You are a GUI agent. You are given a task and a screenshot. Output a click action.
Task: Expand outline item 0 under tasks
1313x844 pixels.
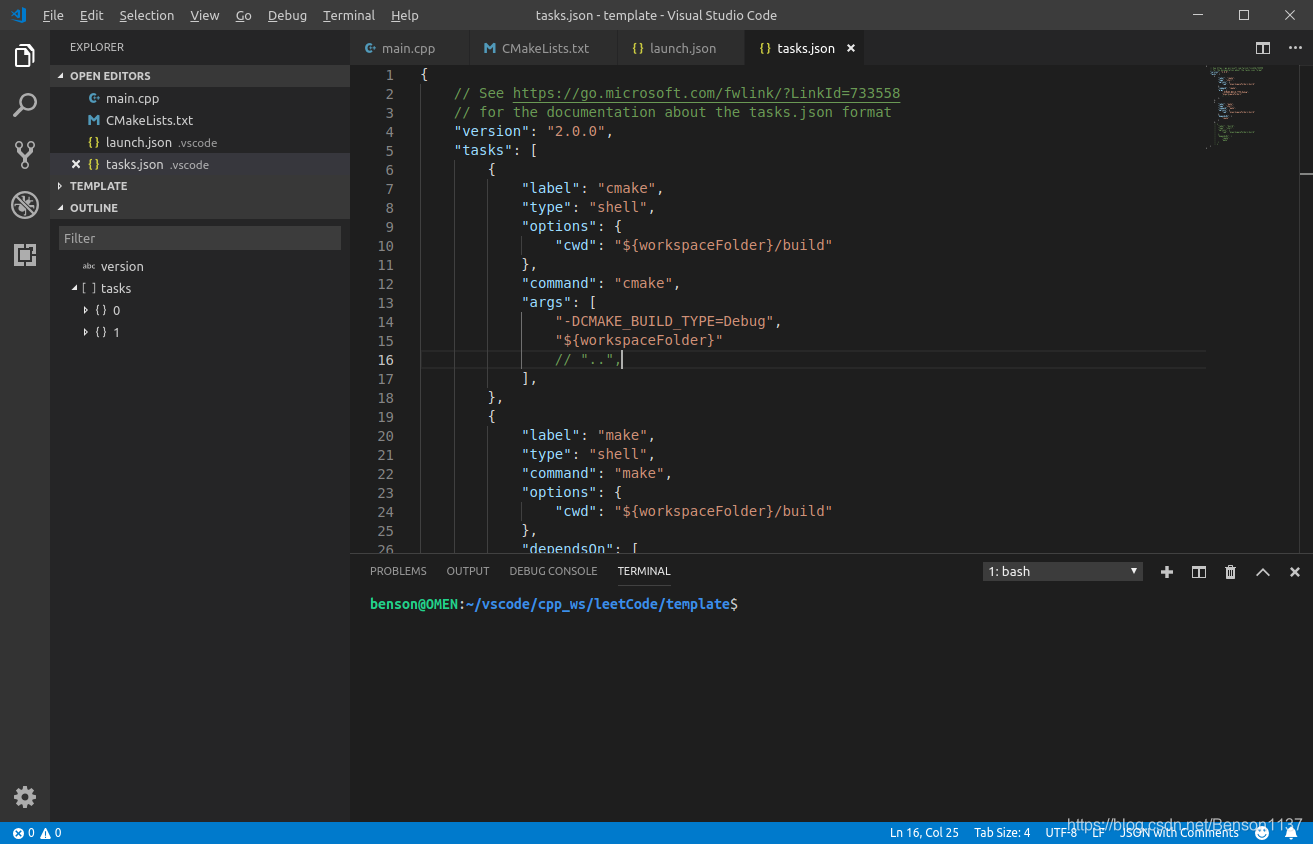coord(86,310)
